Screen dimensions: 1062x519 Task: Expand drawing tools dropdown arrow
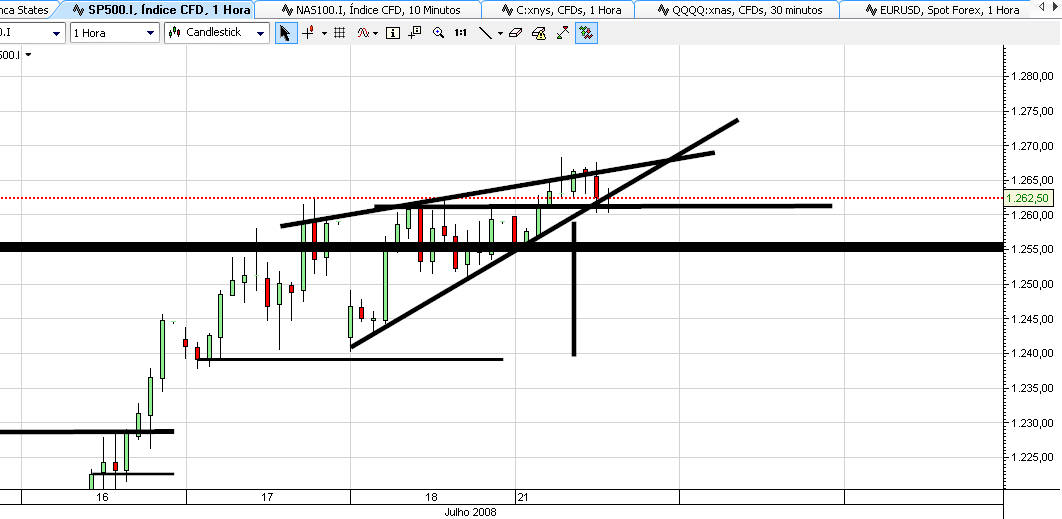[x=501, y=33]
